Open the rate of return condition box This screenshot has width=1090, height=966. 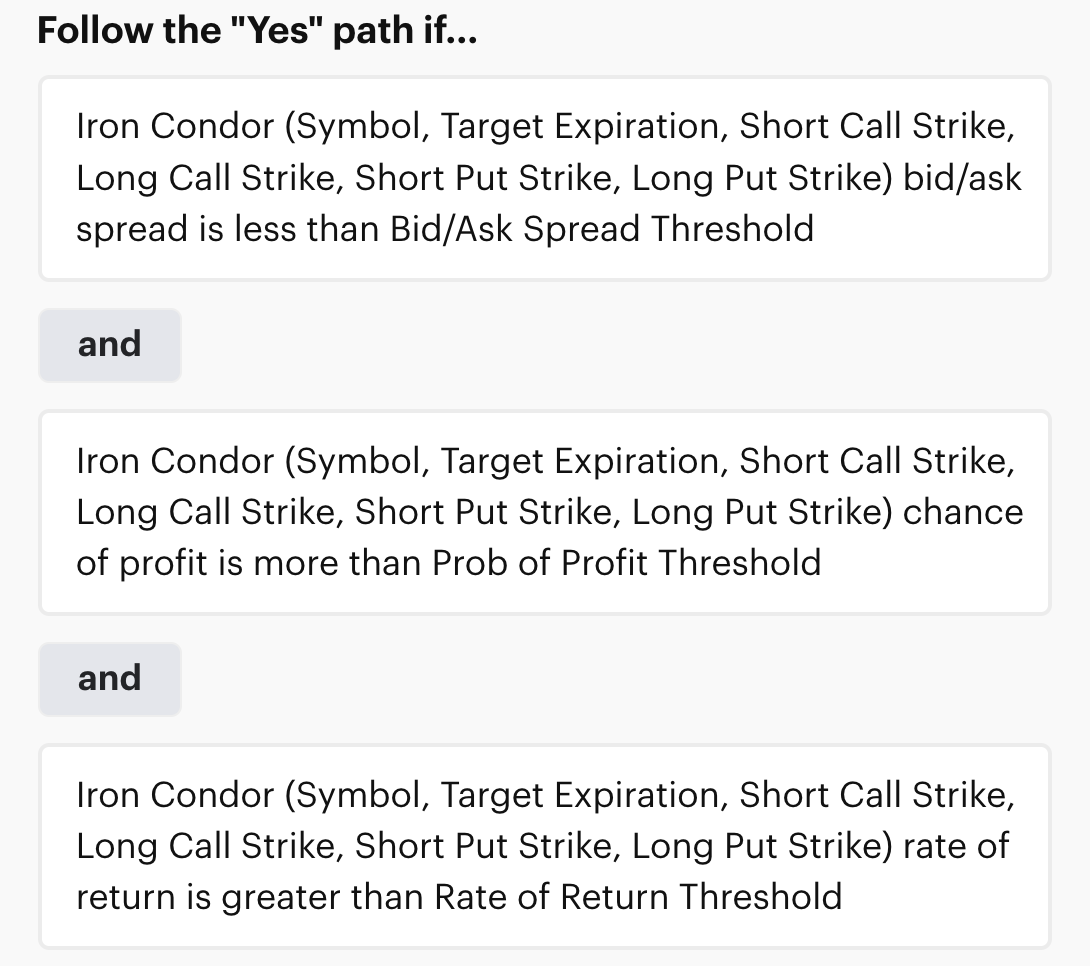pos(545,846)
